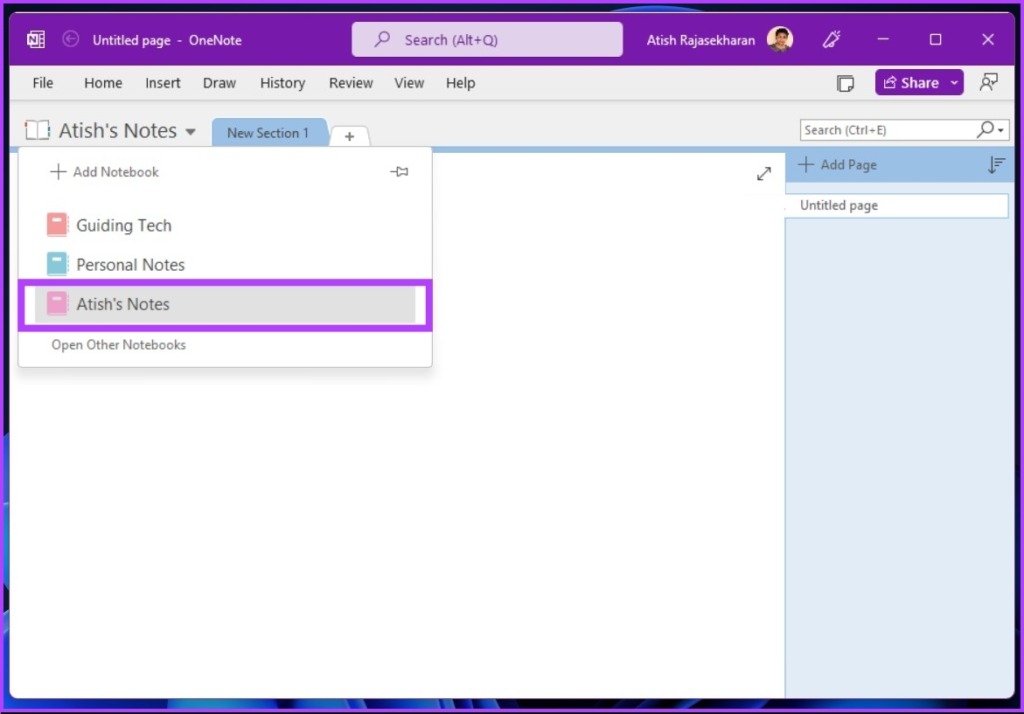Click the back navigation arrow in title bar
Screen dimensions: 1024x714
click(x=70, y=40)
